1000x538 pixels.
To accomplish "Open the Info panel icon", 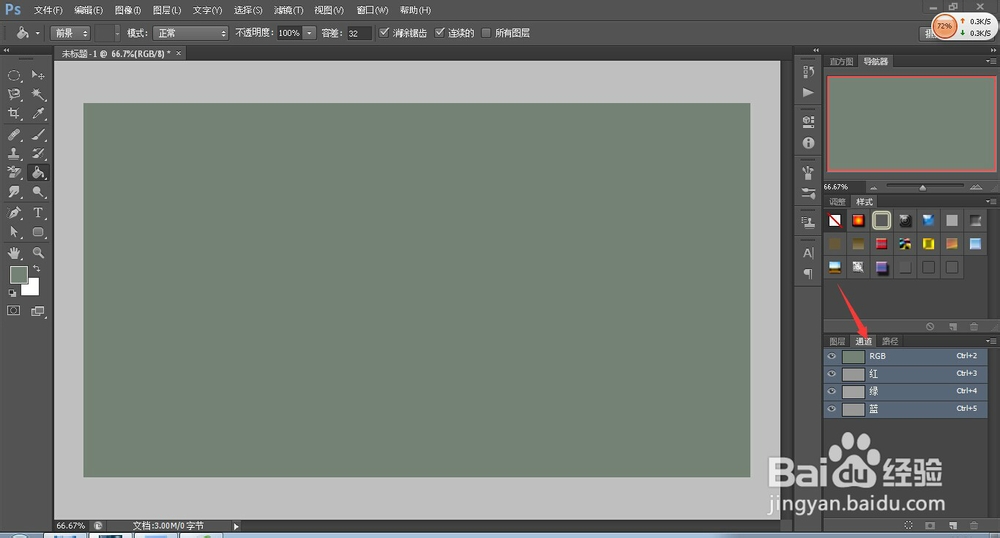I will click(x=809, y=143).
